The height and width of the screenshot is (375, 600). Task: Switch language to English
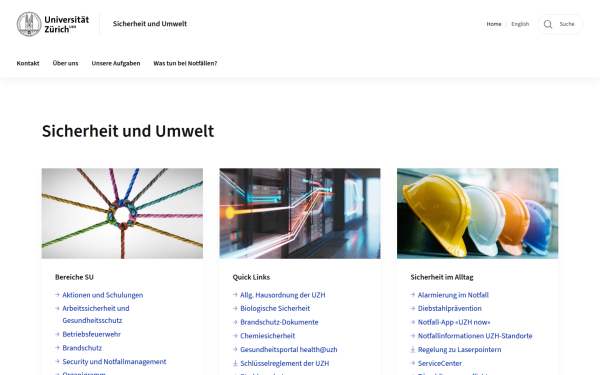click(x=520, y=24)
